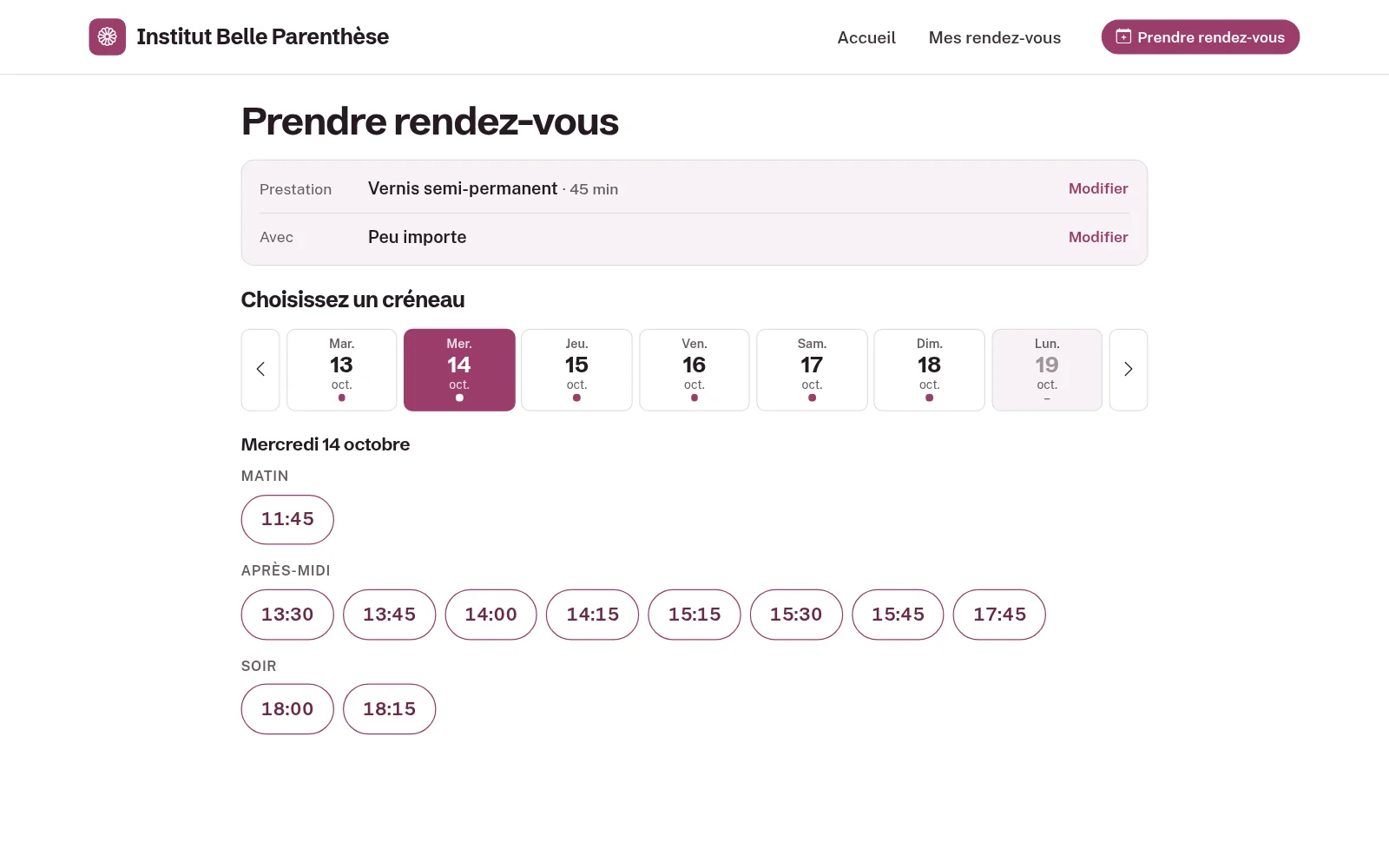Select Thursday 15 oct. date
The height and width of the screenshot is (868, 1389).
[x=576, y=370]
